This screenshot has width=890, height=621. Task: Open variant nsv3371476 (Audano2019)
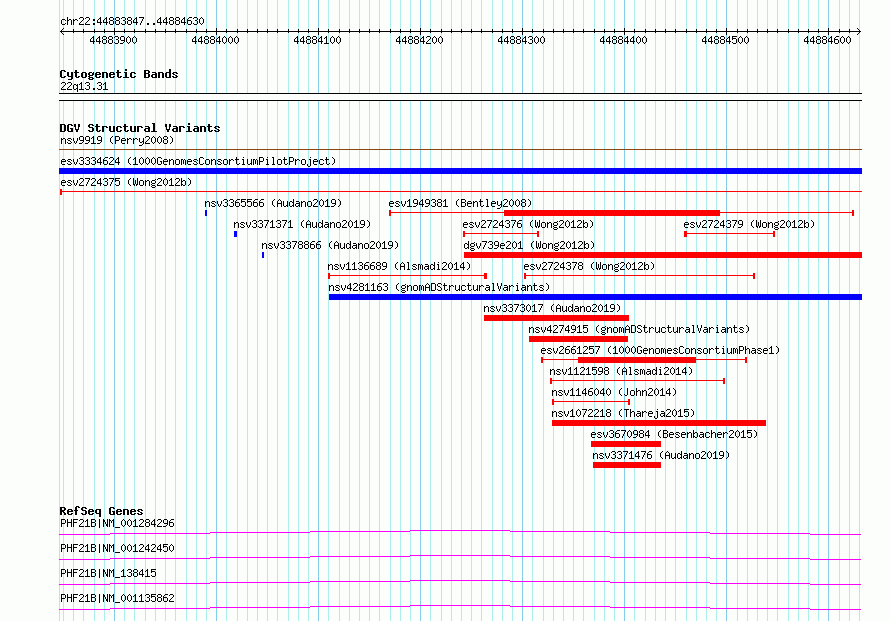[x=661, y=455]
